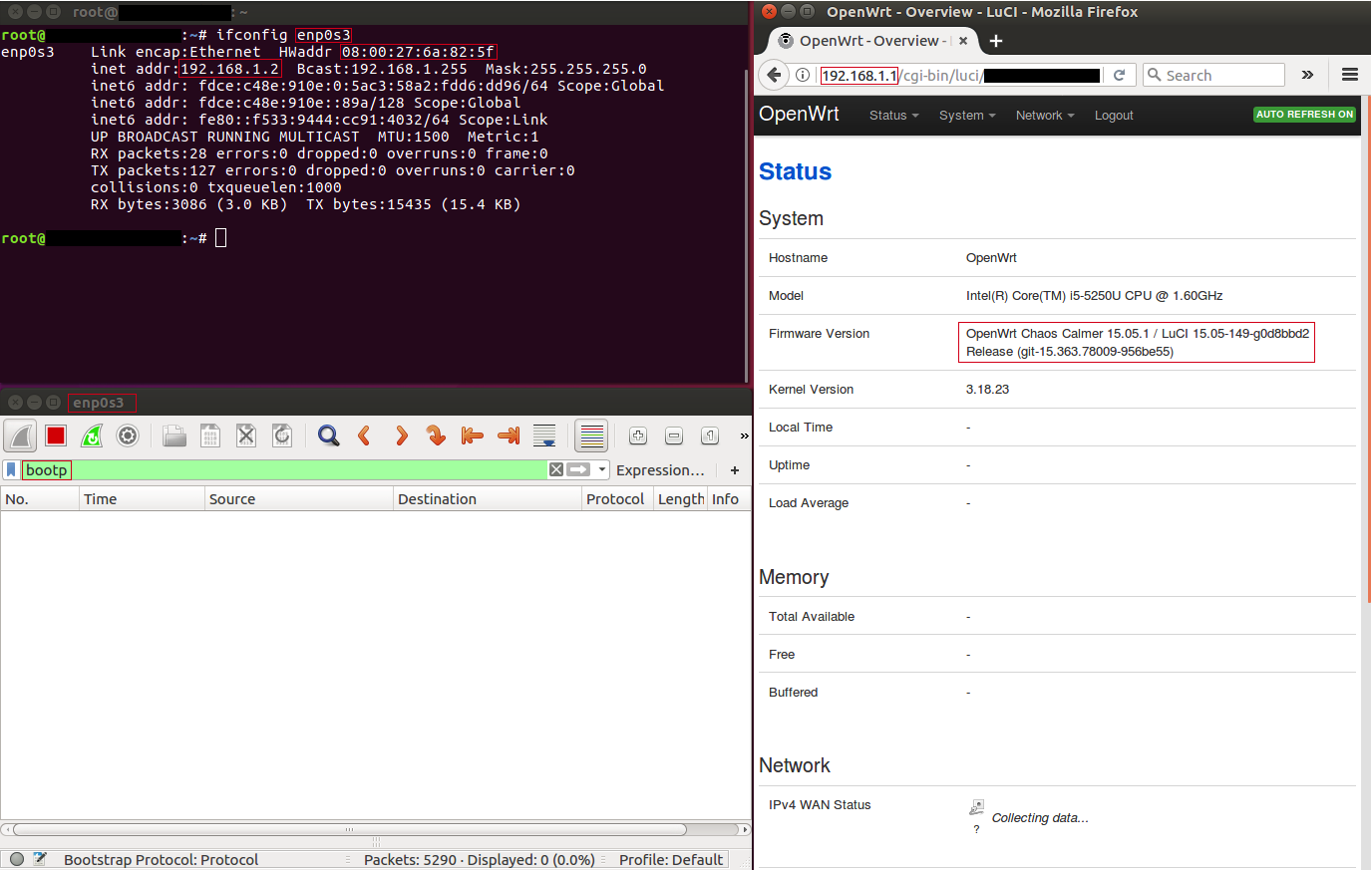Image resolution: width=1372 pixels, height=870 pixels.
Task: Add a display filter button (plus)
Action: coord(735,470)
